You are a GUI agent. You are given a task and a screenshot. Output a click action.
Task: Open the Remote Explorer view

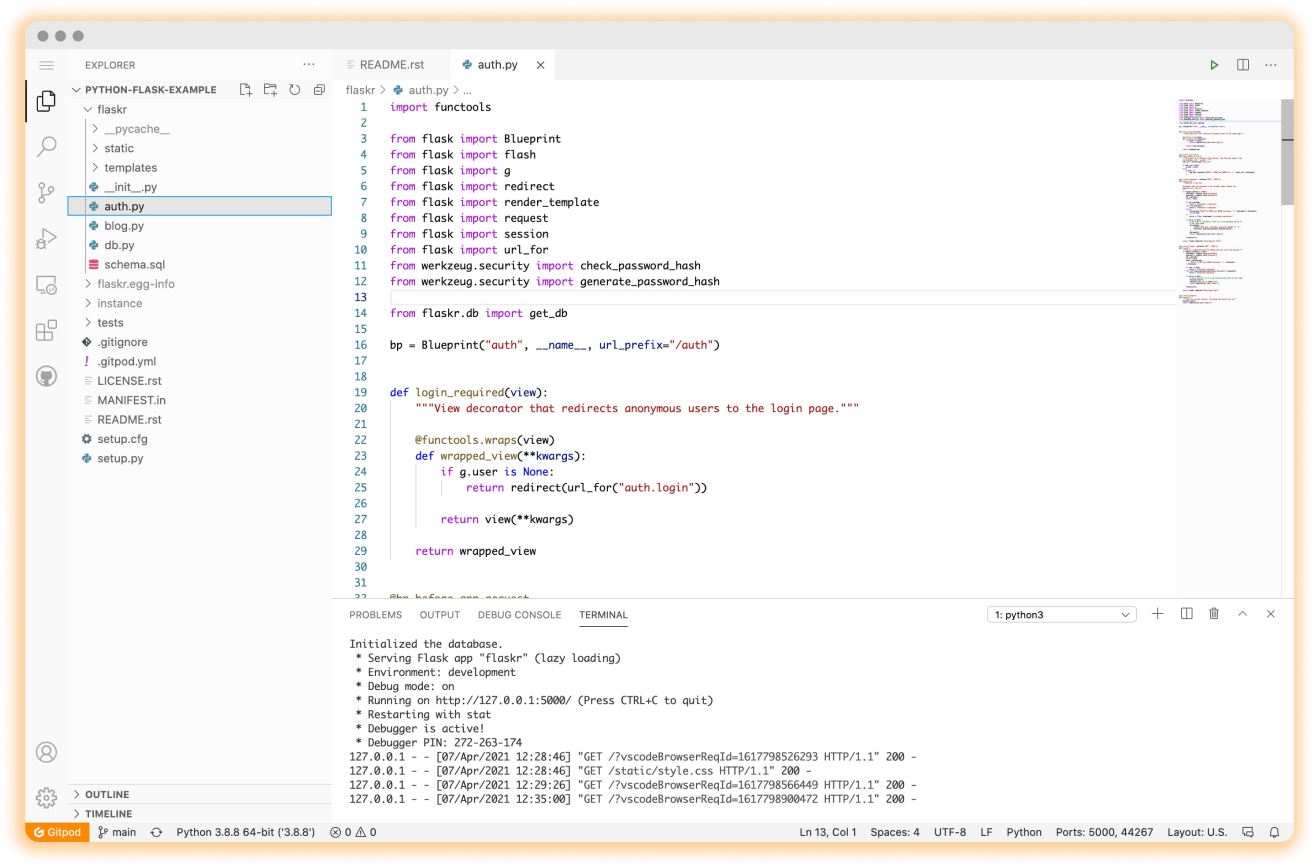pos(46,285)
